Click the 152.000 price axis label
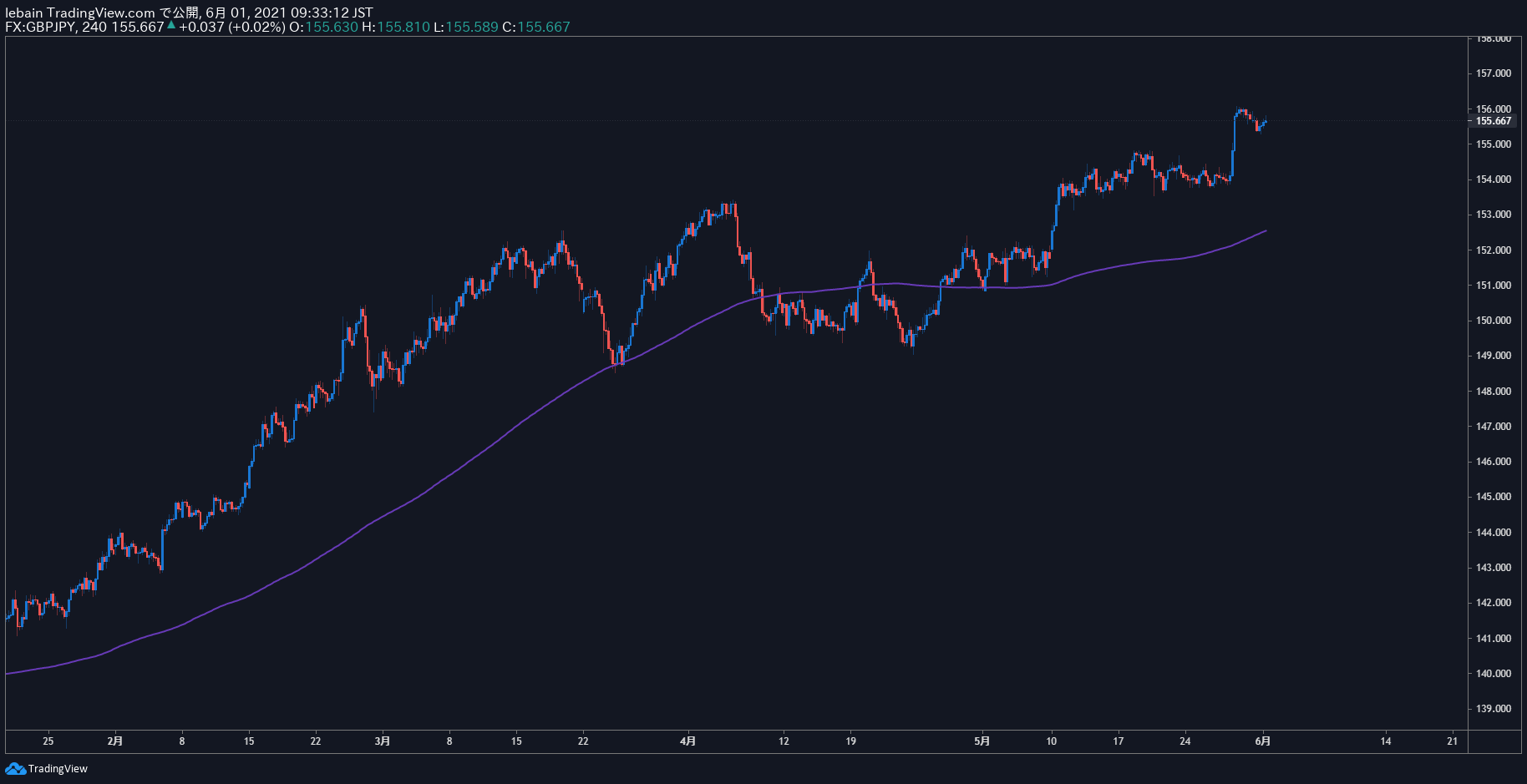Screen dimensions: 1527x784 click(1494, 250)
